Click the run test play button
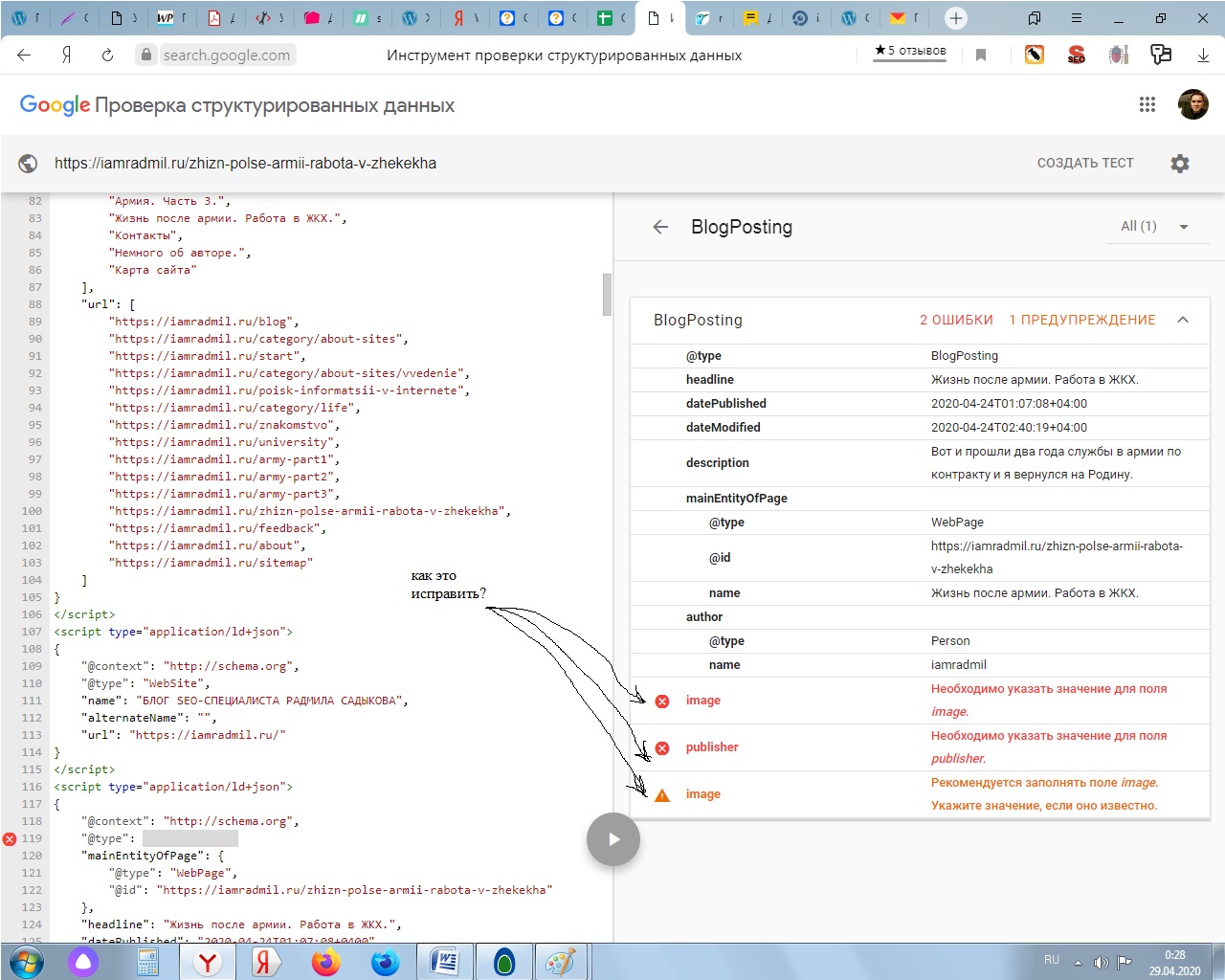This screenshot has width=1225, height=980. tap(613, 839)
